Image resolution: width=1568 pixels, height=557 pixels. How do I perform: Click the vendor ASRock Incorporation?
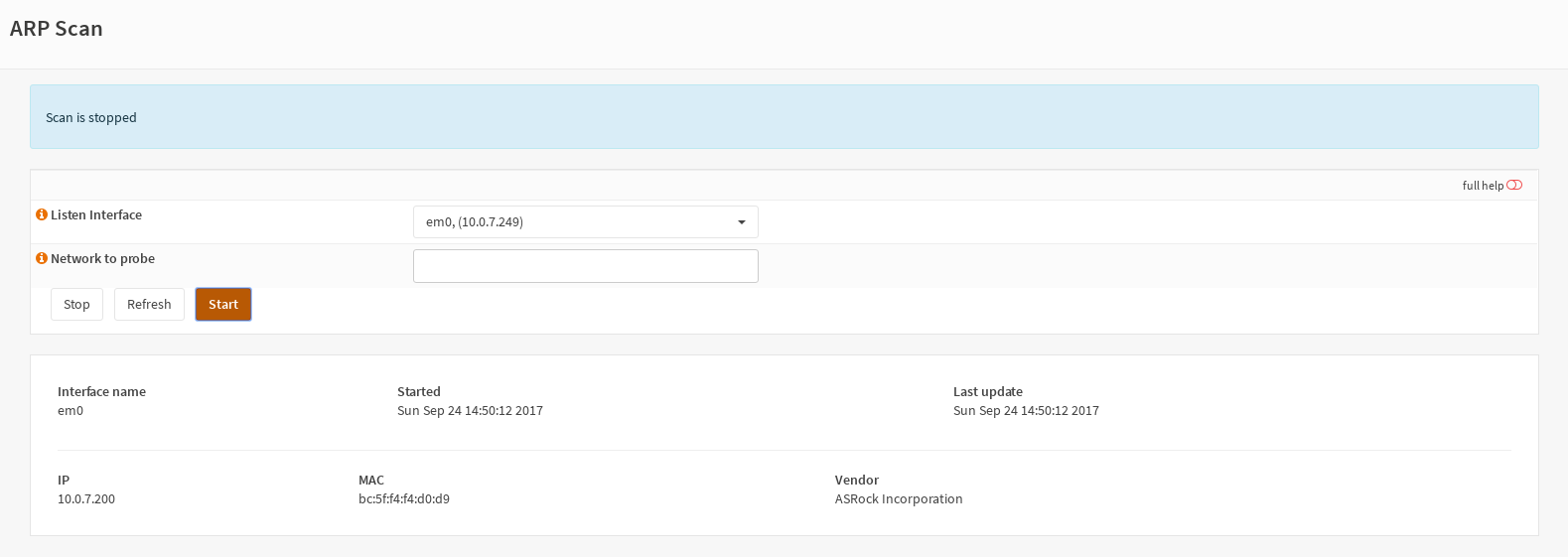899,499
